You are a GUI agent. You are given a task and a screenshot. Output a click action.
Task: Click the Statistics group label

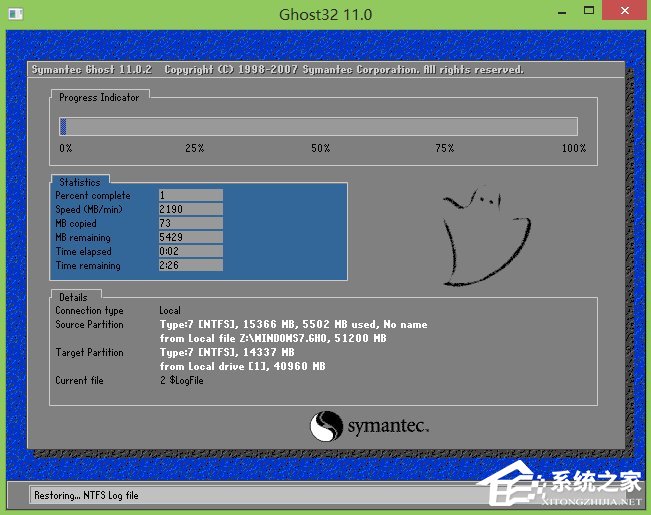point(79,182)
